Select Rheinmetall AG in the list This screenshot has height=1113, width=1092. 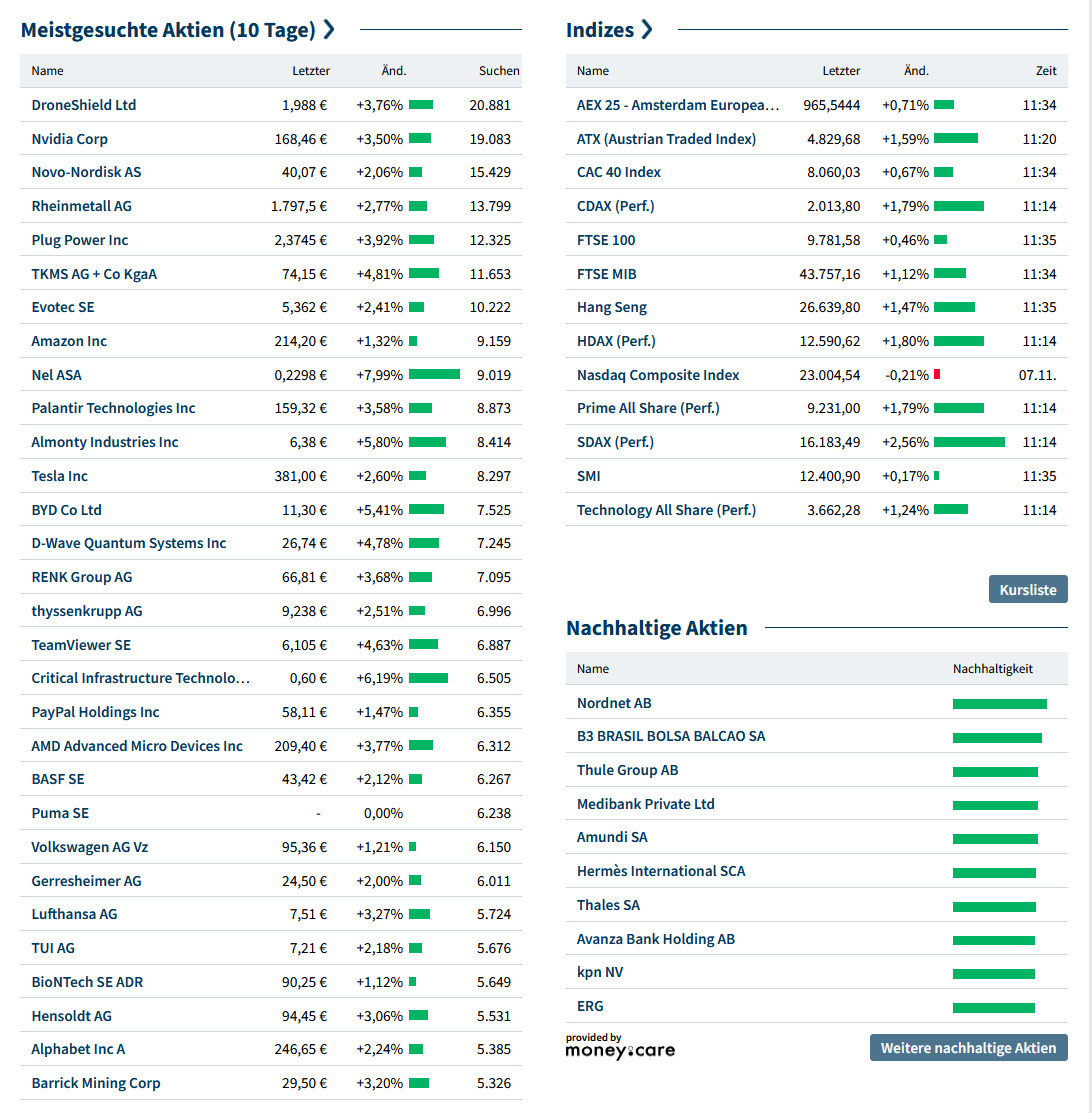point(81,206)
